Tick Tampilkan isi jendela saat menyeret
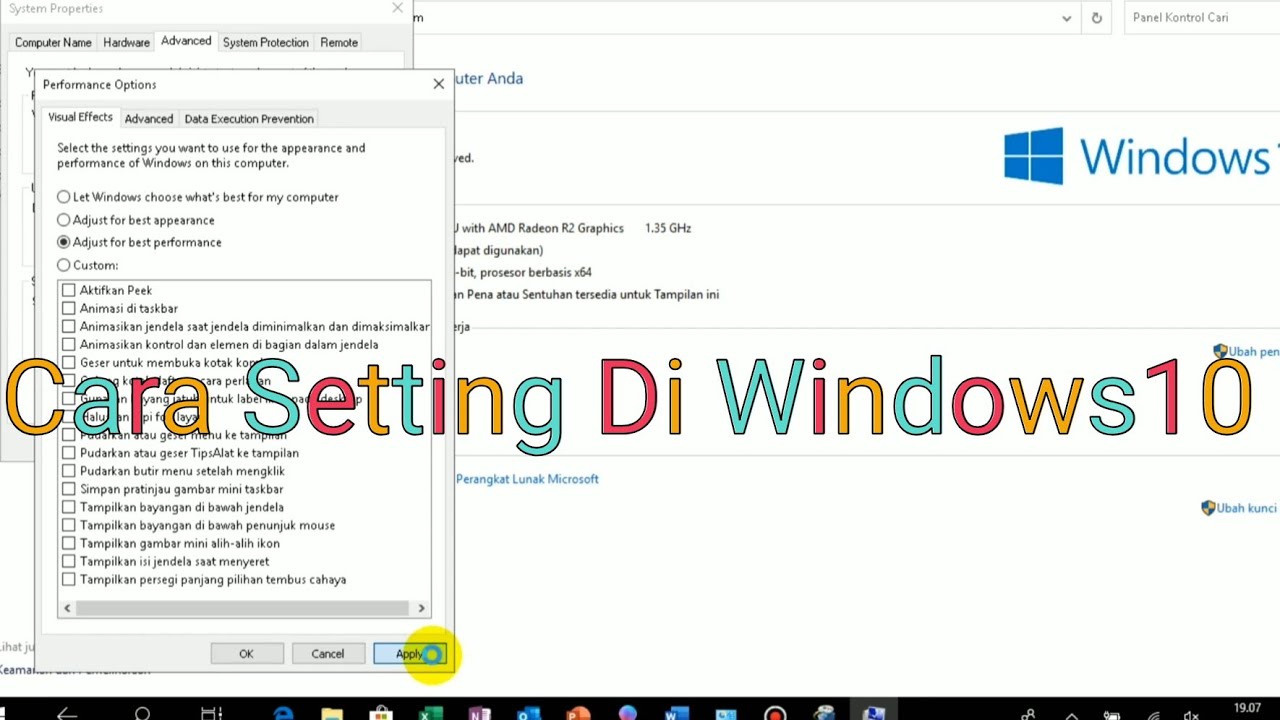The height and width of the screenshot is (720, 1280). [69, 561]
